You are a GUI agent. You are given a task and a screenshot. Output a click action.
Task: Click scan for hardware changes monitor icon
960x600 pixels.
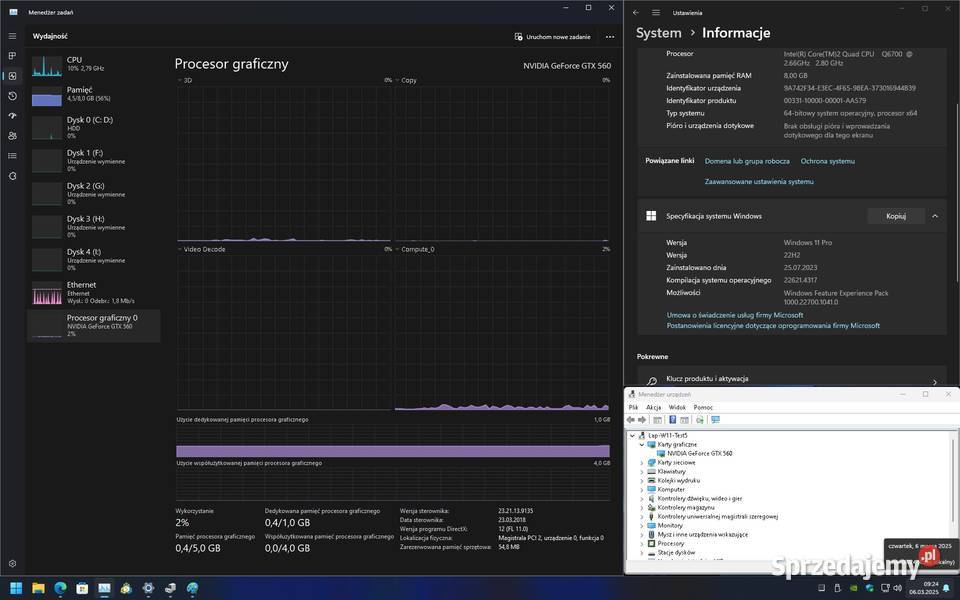[x=715, y=420]
